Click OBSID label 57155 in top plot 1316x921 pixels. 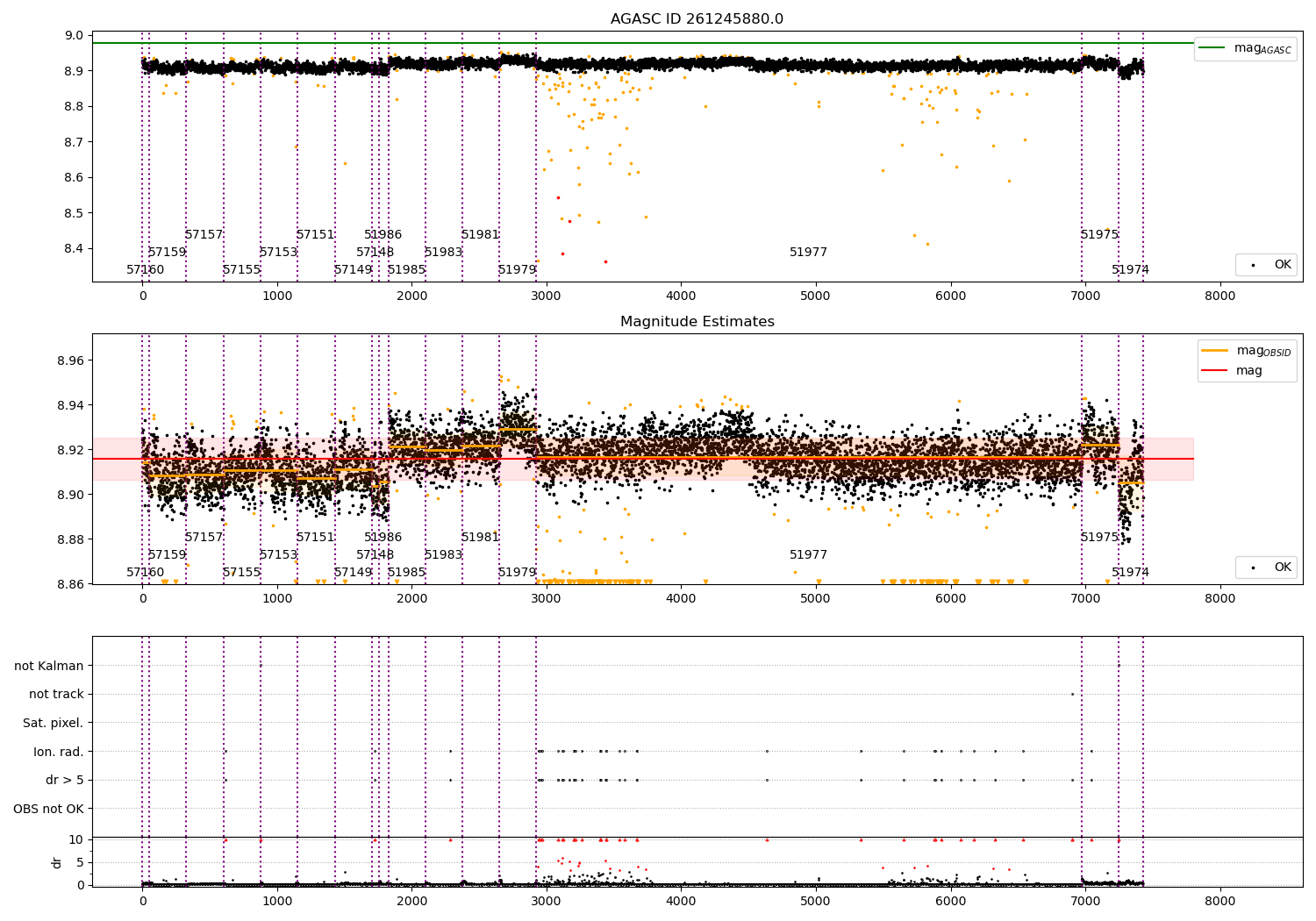pos(241,269)
